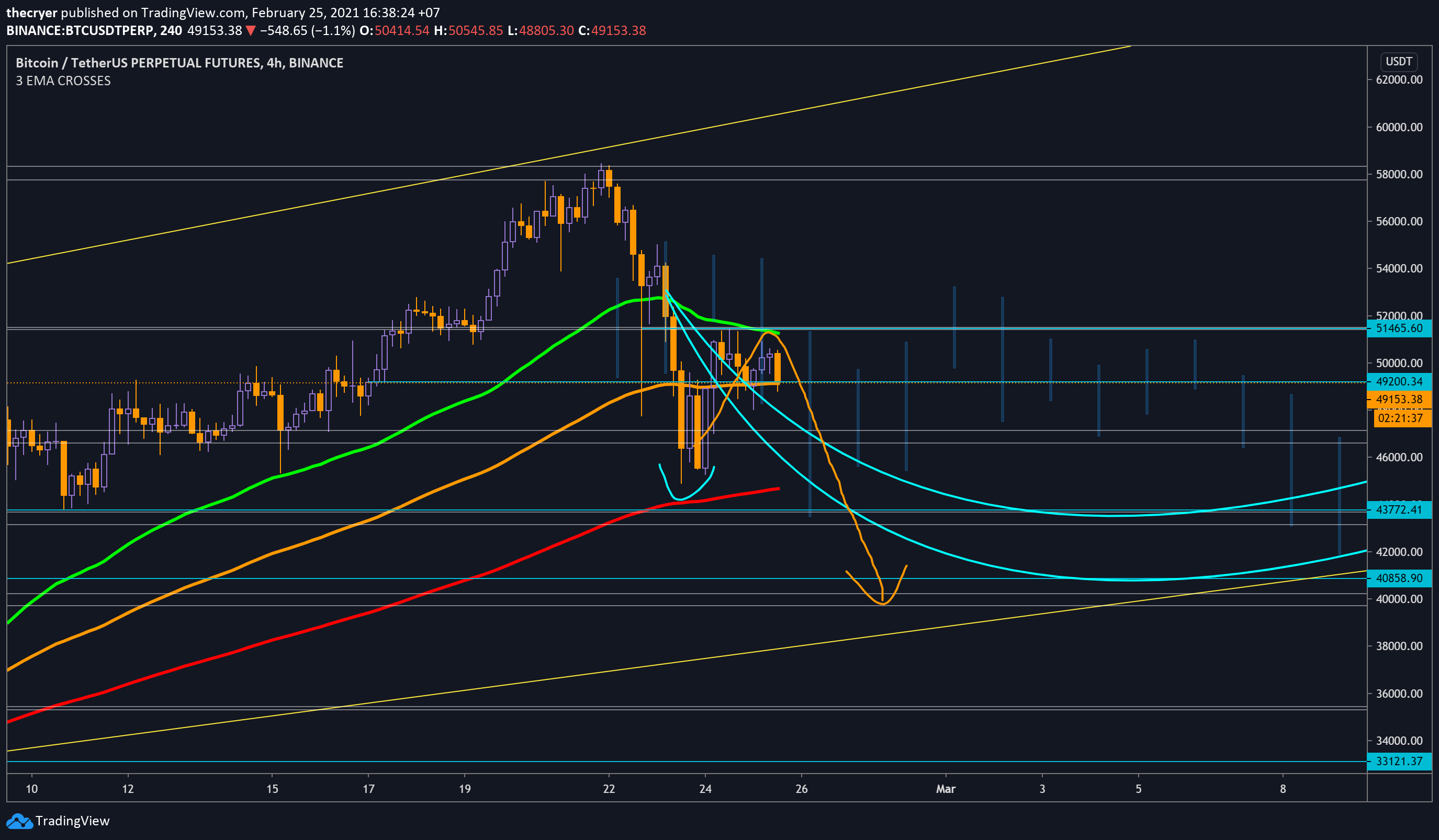Click the 36000.00 price axis tick
1439x840 pixels.
click(x=1399, y=694)
